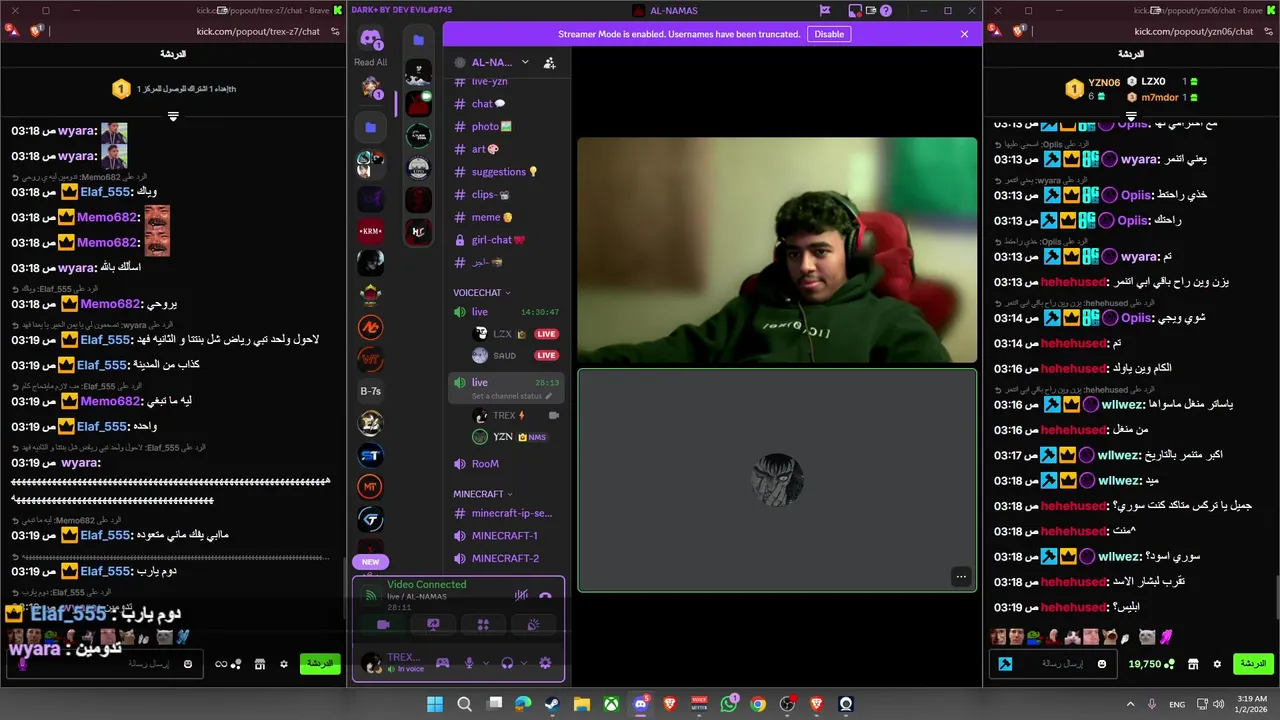This screenshot has width=1280, height=720.
Task: Open the ST server icon
Action: click(x=370, y=455)
